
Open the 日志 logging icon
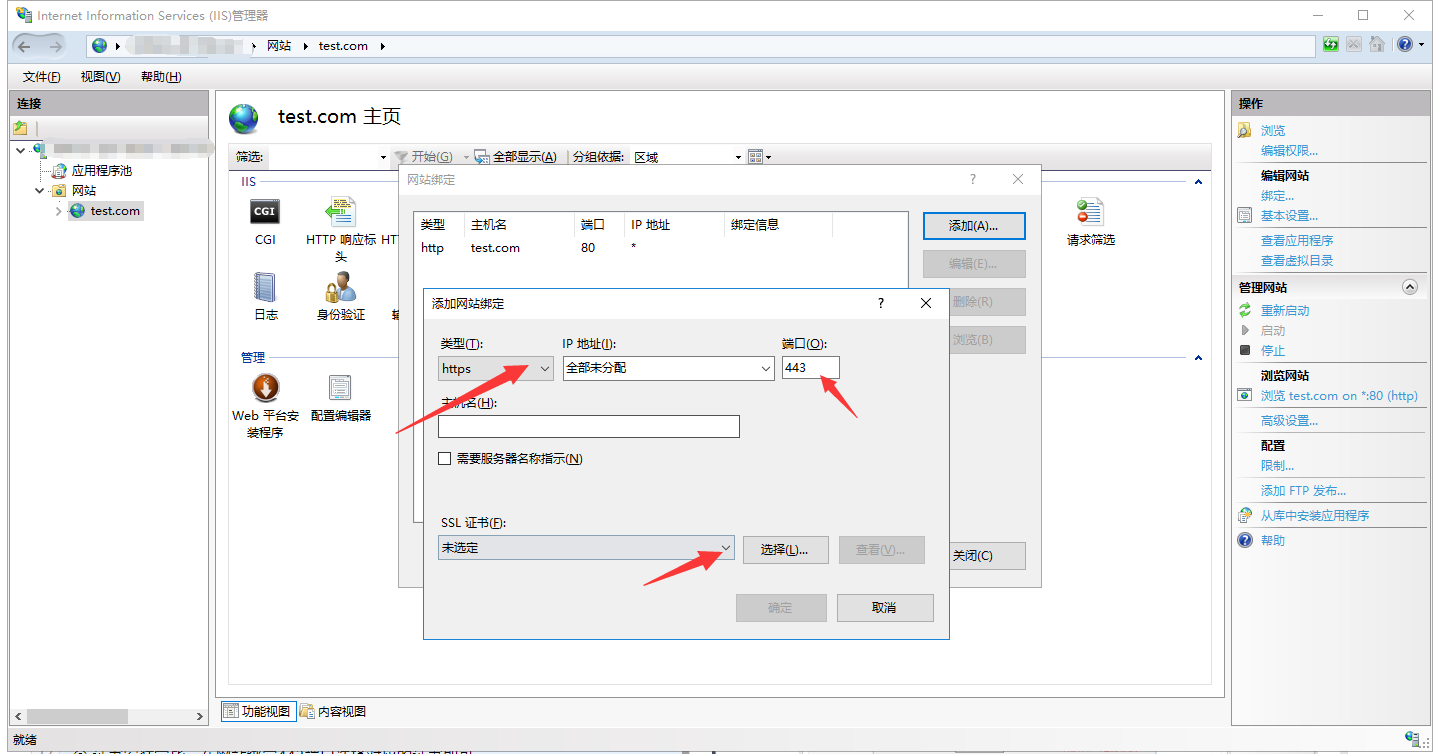click(265, 289)
